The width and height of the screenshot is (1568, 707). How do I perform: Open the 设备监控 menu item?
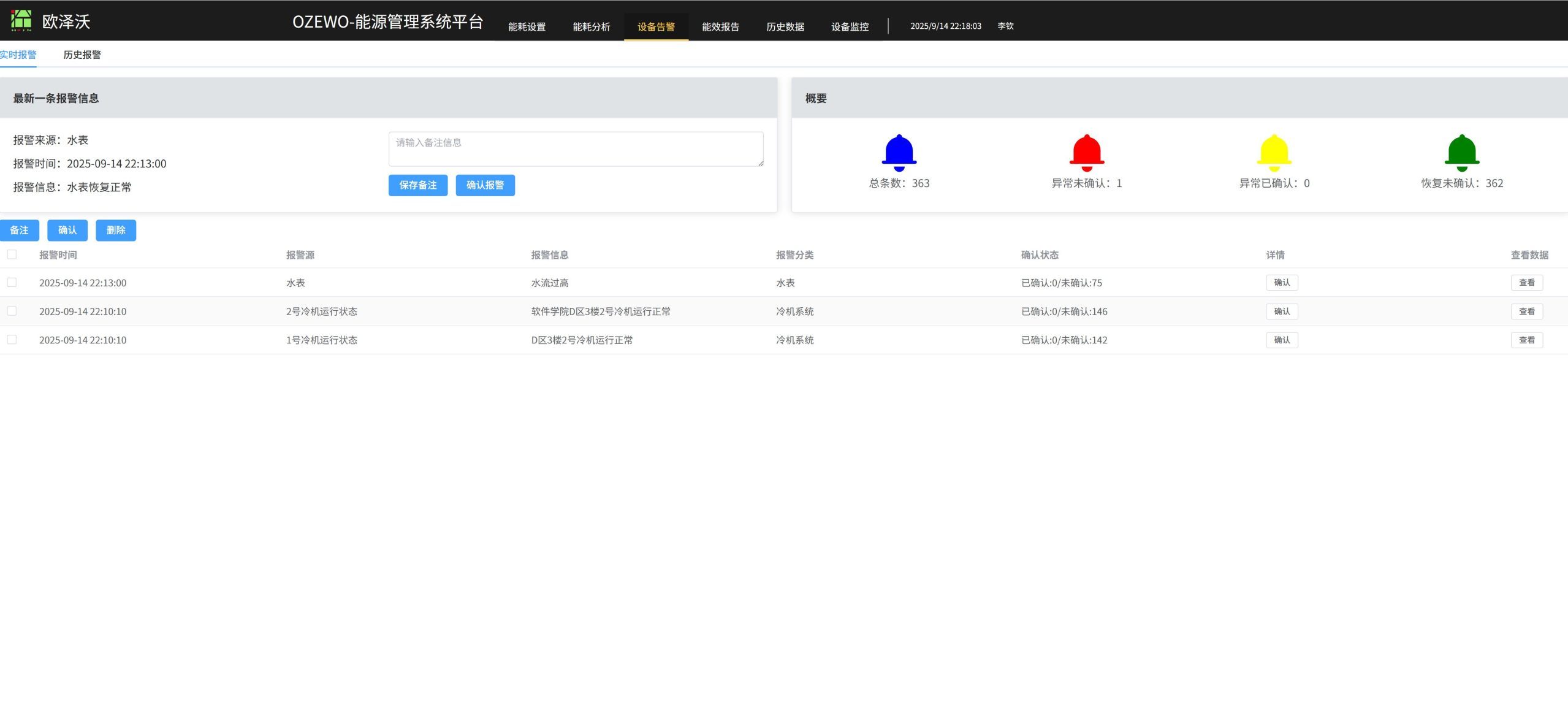coord(850,27)
